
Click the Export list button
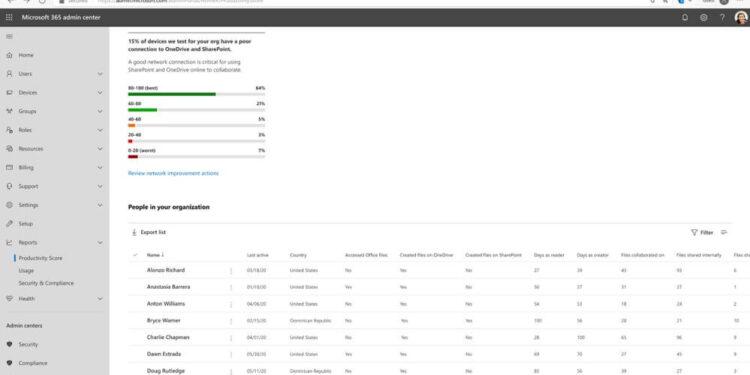[x=149, y=232]
